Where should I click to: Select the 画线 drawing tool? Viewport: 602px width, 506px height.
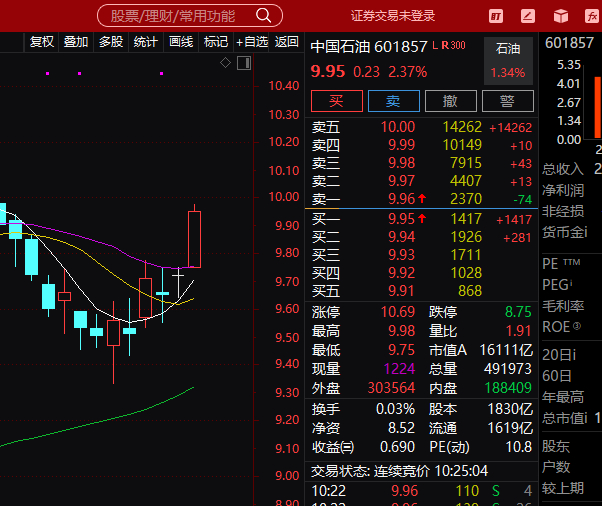(x=181, y=41)
